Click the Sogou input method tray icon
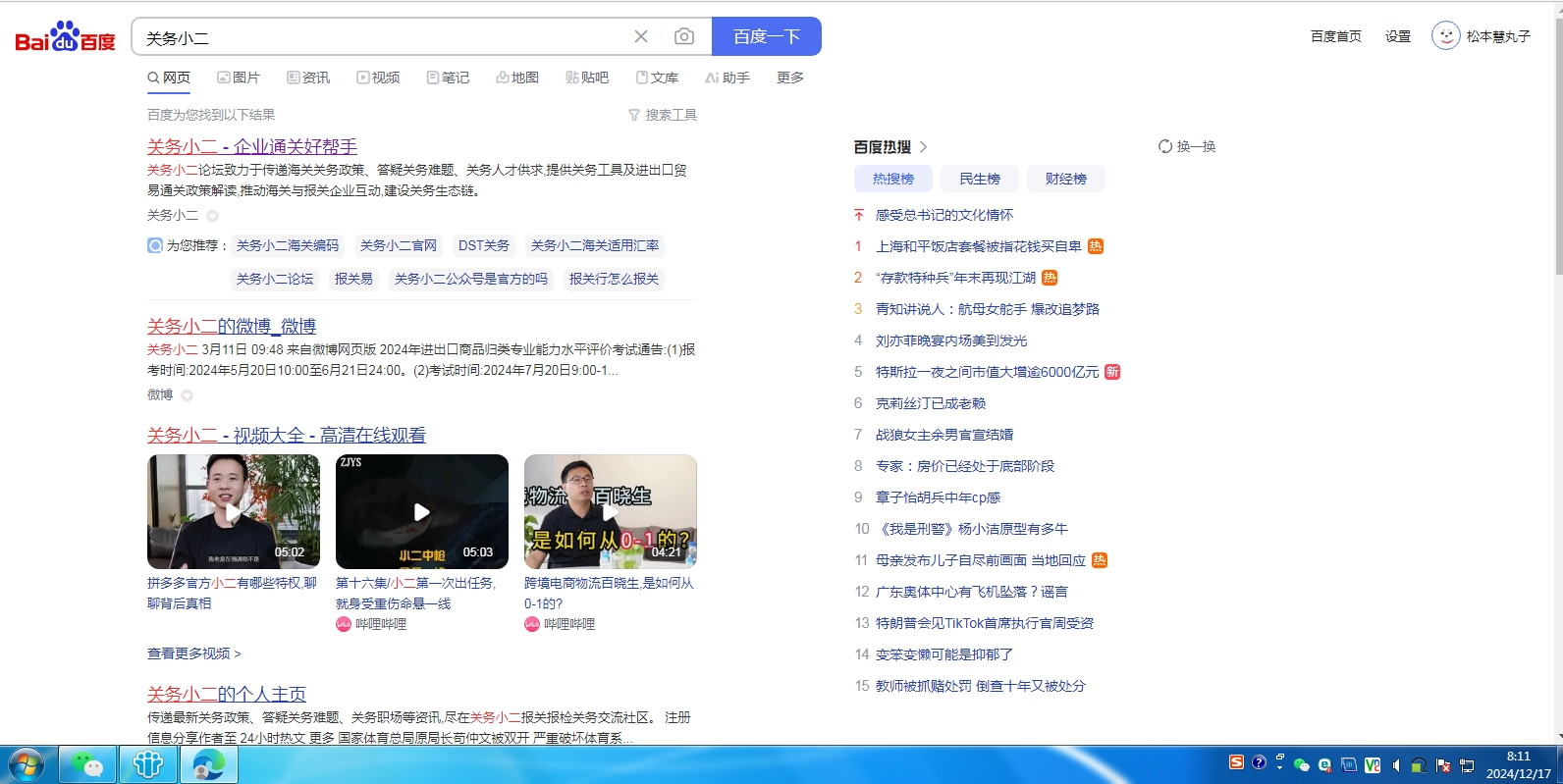The height and width of the screenshot is (784, 1563). tap(1236, 762)
